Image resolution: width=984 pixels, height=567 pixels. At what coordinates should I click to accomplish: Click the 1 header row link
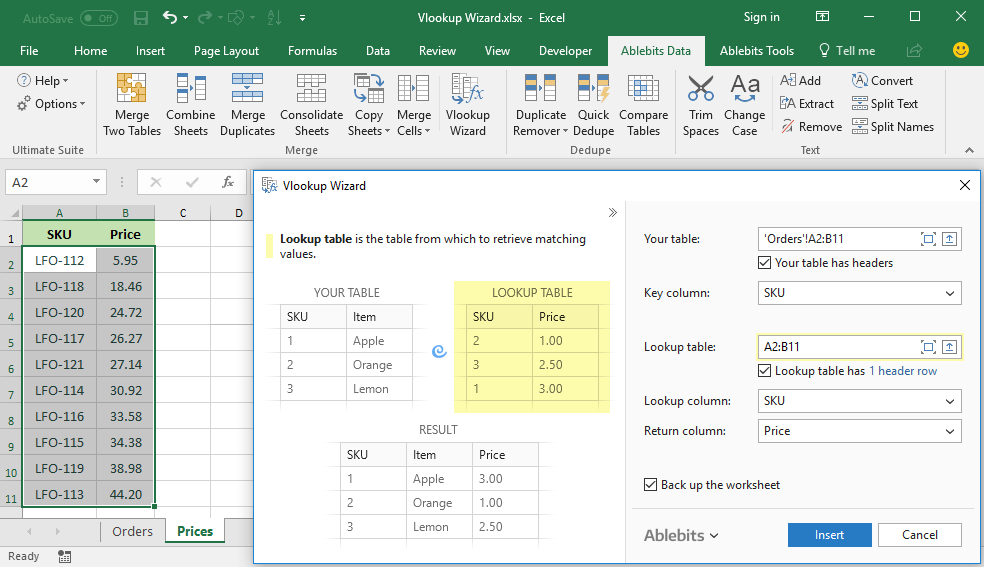click(902, 371)
